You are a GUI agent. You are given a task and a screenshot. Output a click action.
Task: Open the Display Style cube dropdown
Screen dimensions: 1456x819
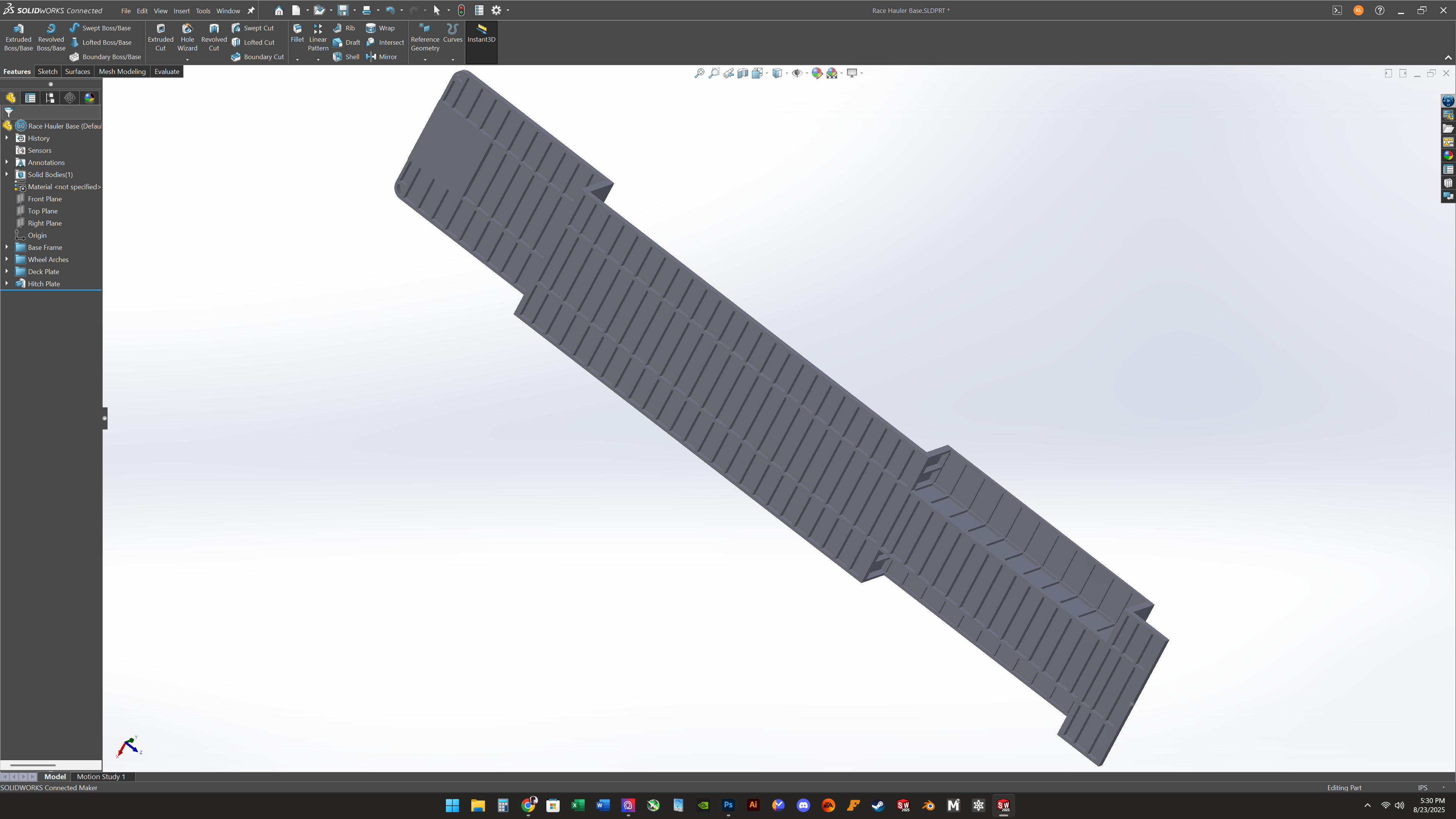point(787,73)
